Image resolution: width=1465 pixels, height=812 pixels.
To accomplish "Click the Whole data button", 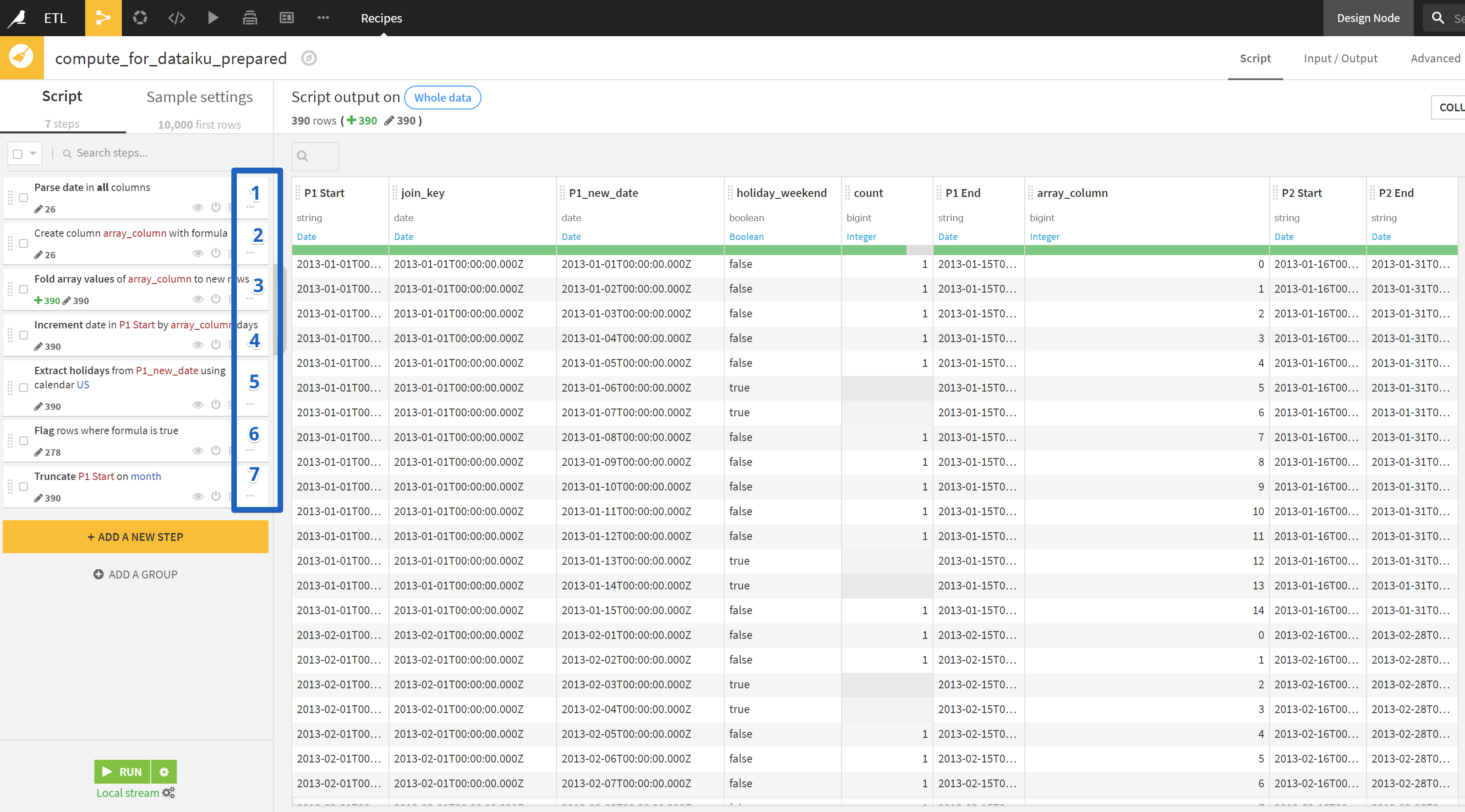I will (443, 97).
